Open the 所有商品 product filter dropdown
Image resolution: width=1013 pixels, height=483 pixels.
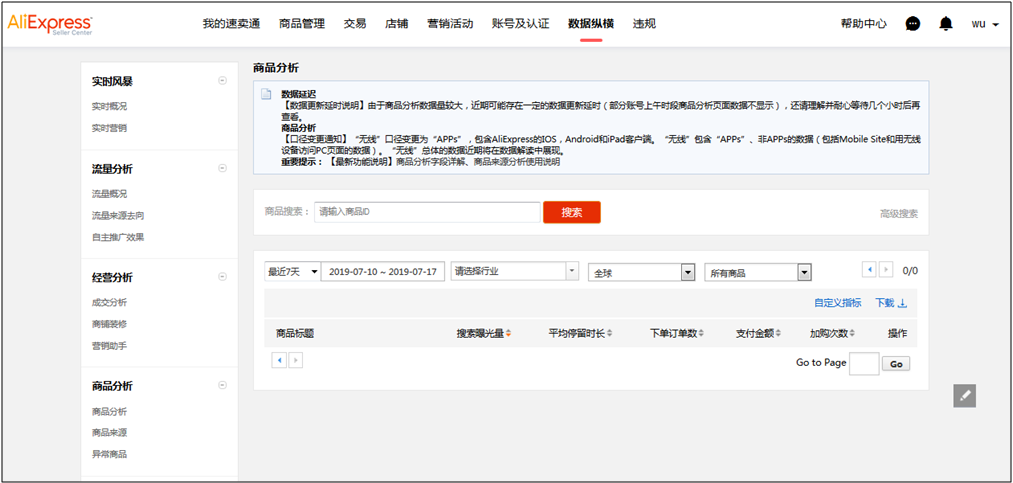[x=757, y=272]
